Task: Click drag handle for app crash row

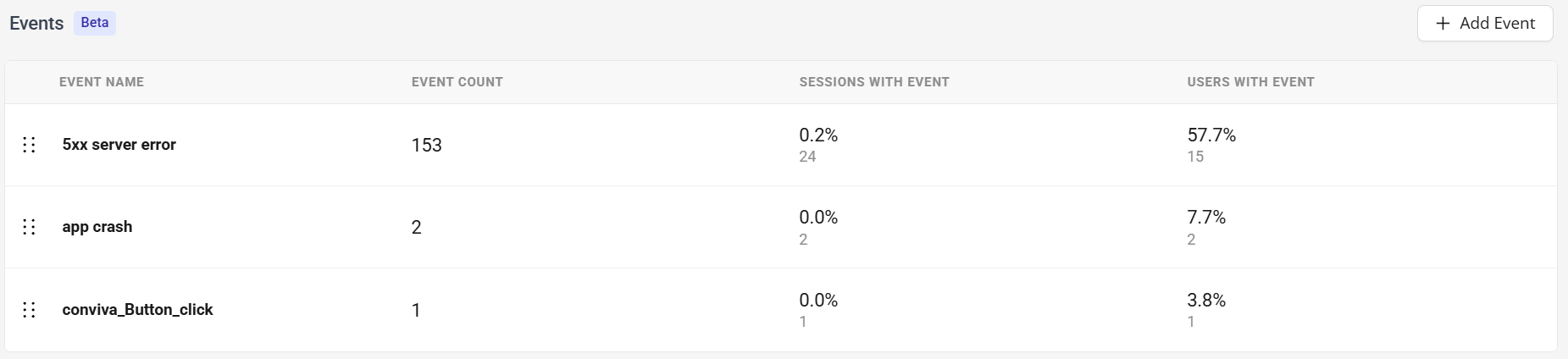Action: [x=29, y=227]
